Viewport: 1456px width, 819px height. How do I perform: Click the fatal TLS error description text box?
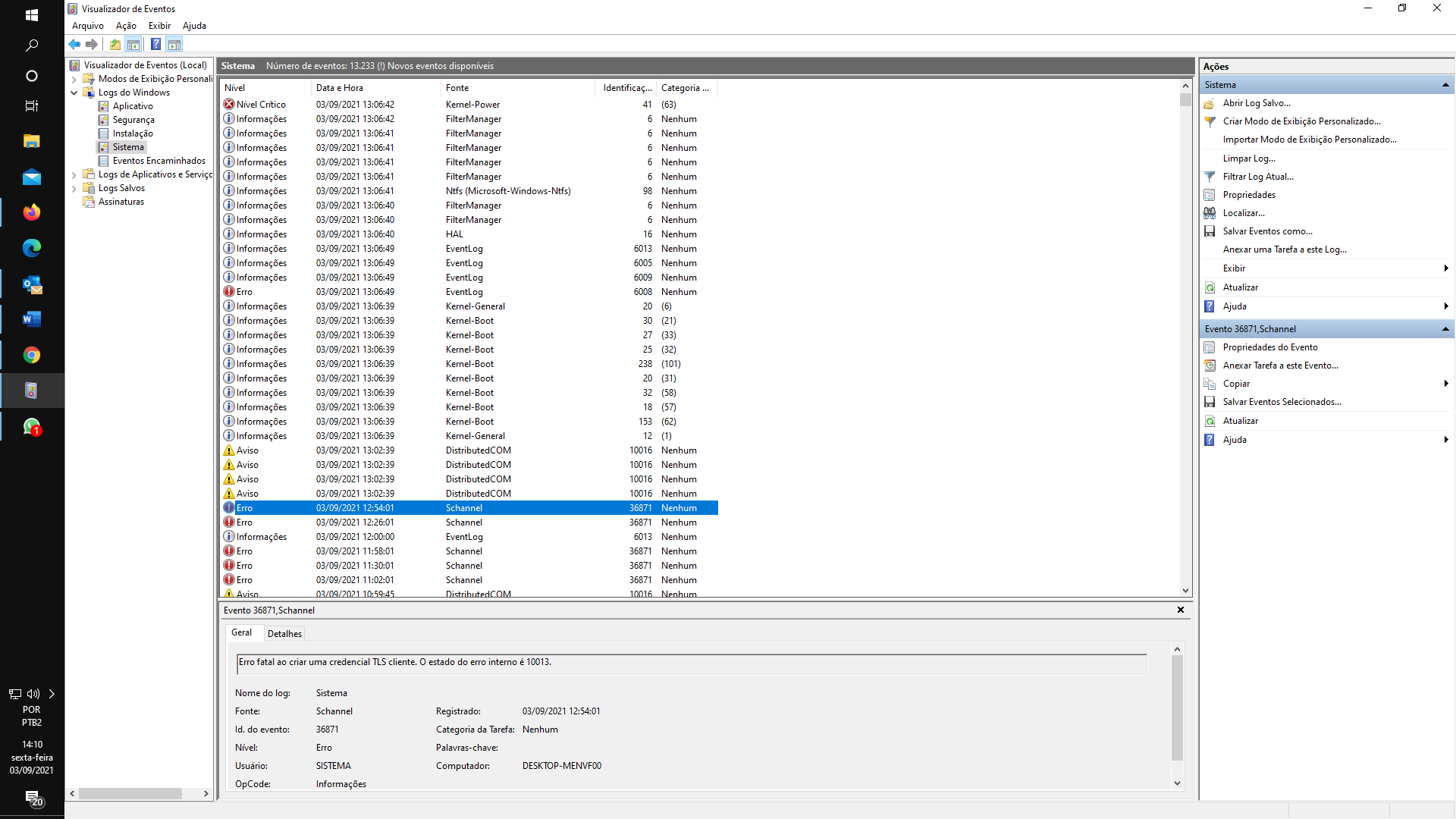tap(692, 664)
